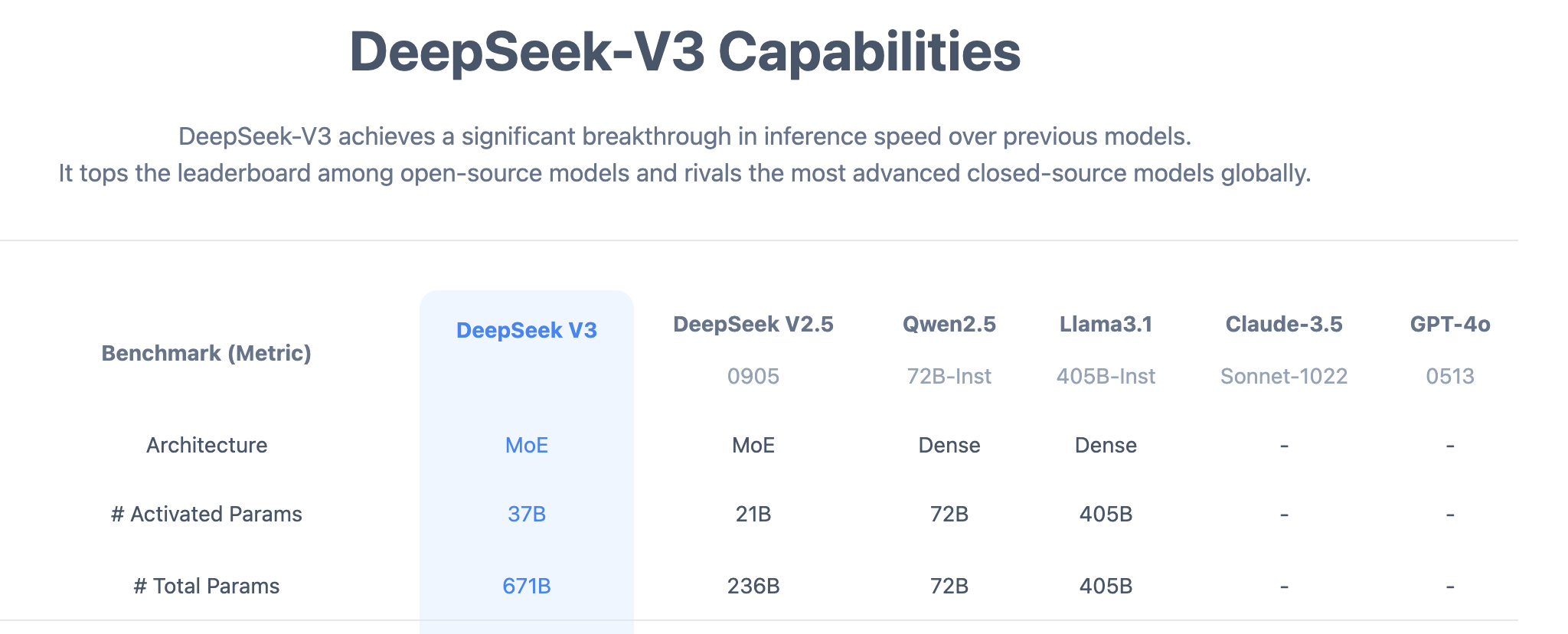Viewport: 1568px width, 634px height.
Task: Click the GPT-4o column header
Action: tap(1450, 324)
